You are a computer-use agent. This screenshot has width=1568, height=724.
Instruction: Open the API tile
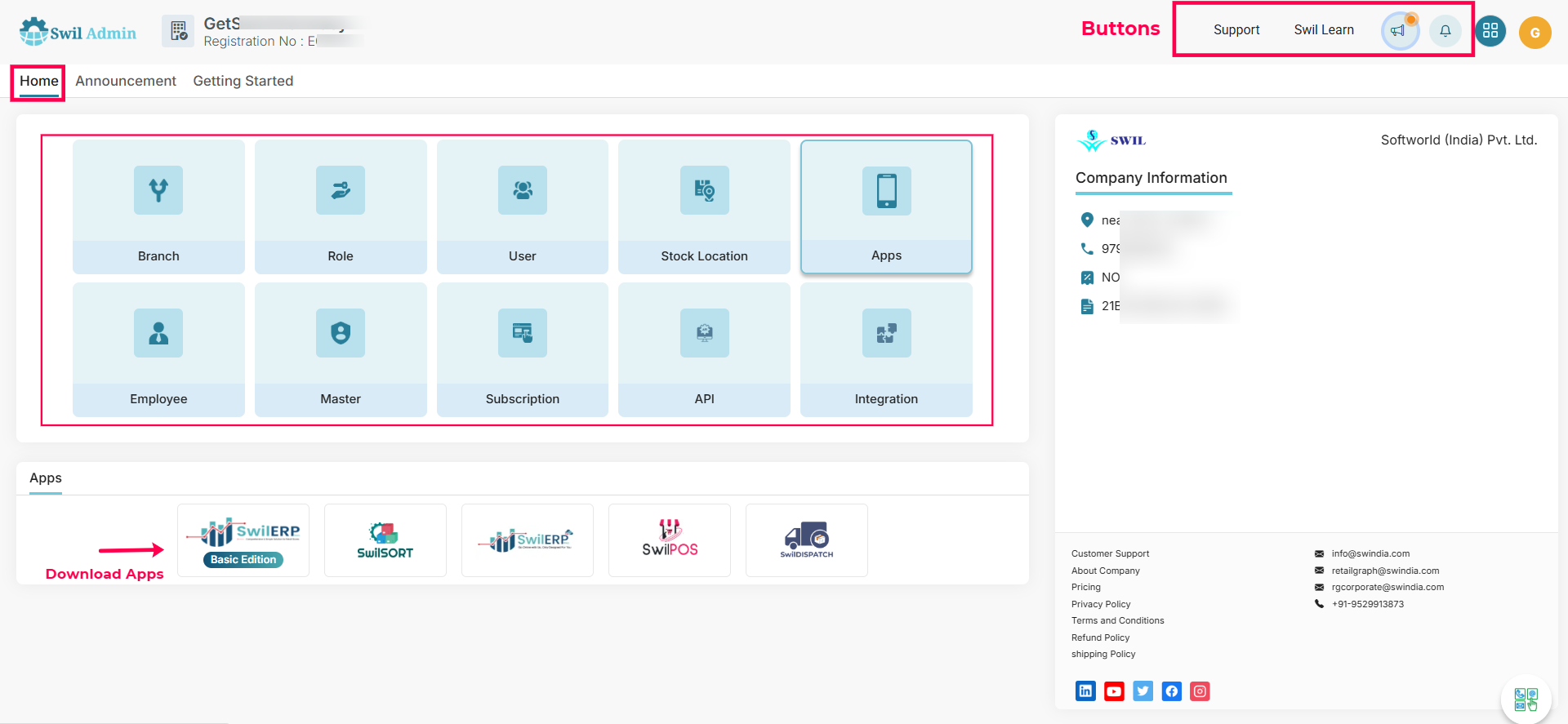[x=704, y=349]
